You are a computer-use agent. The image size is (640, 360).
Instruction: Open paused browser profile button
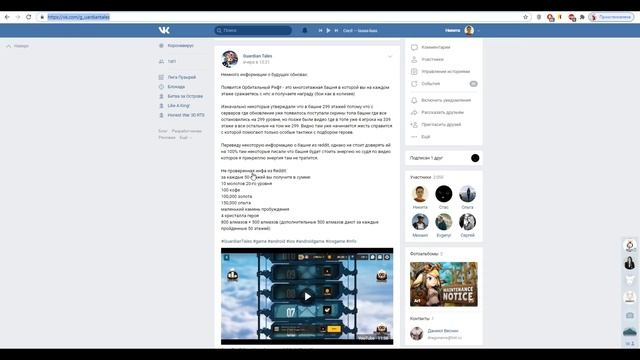(x=611, y=17)
